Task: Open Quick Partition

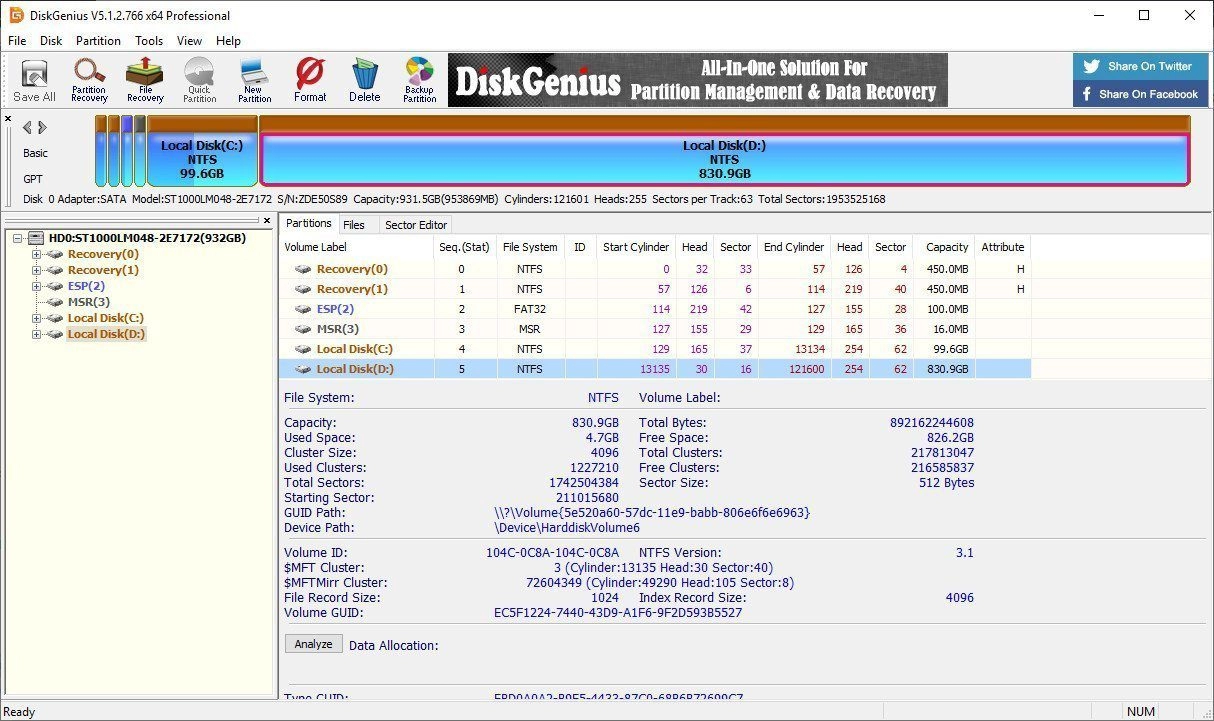Action: click(199, 79)
